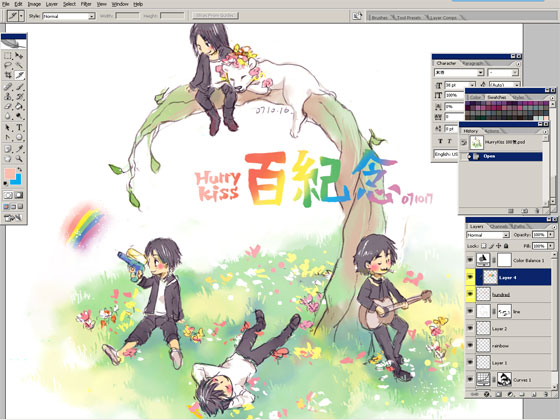Screen dimensions: 560x420
Task: Select the Paint Bucket tool
Action: (19, 106)
